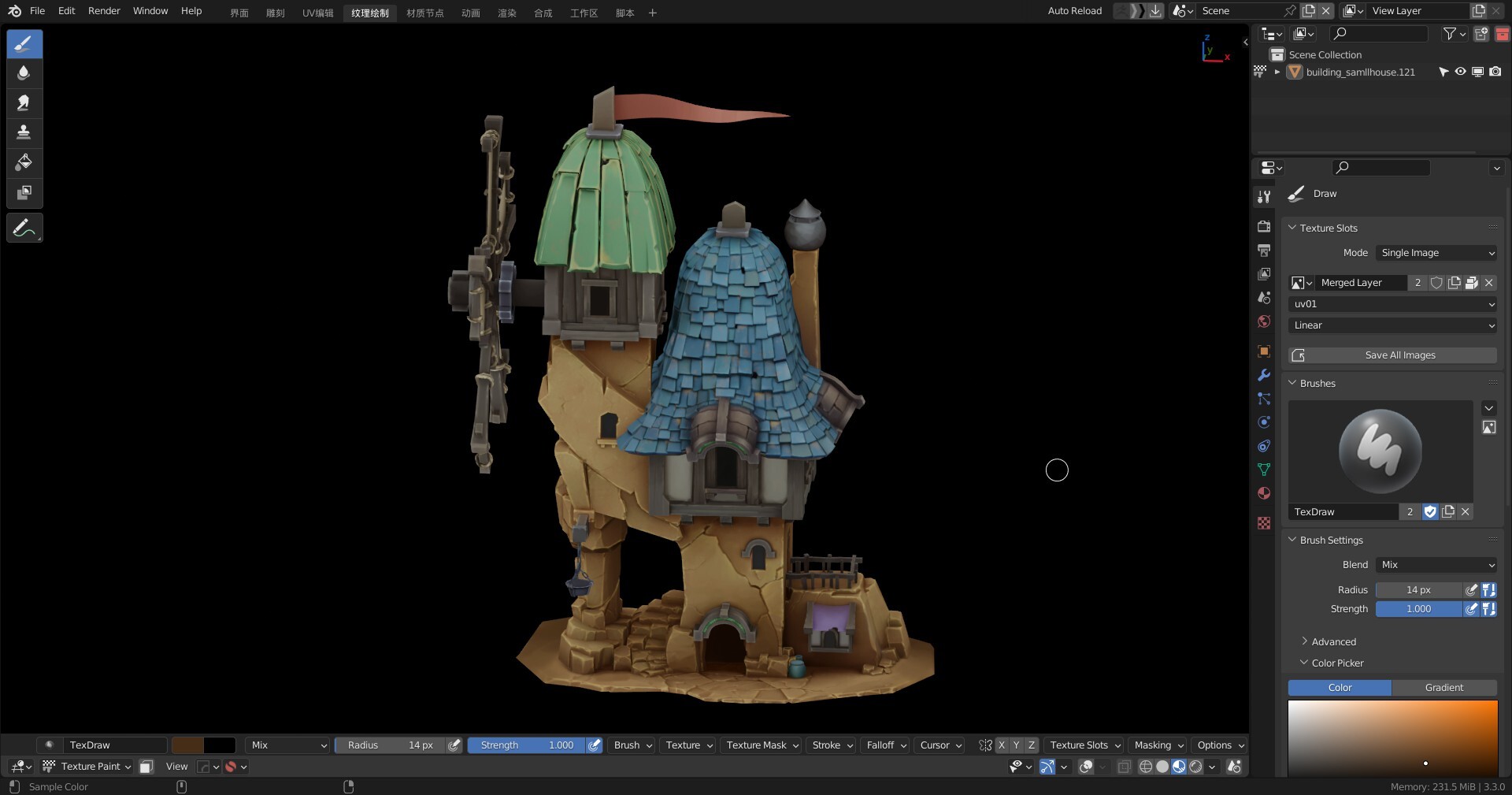Toggle fake user shield for TexDraw brush
The height and width of the screenshot is (795, 1512).
(x=1430, y=512)
